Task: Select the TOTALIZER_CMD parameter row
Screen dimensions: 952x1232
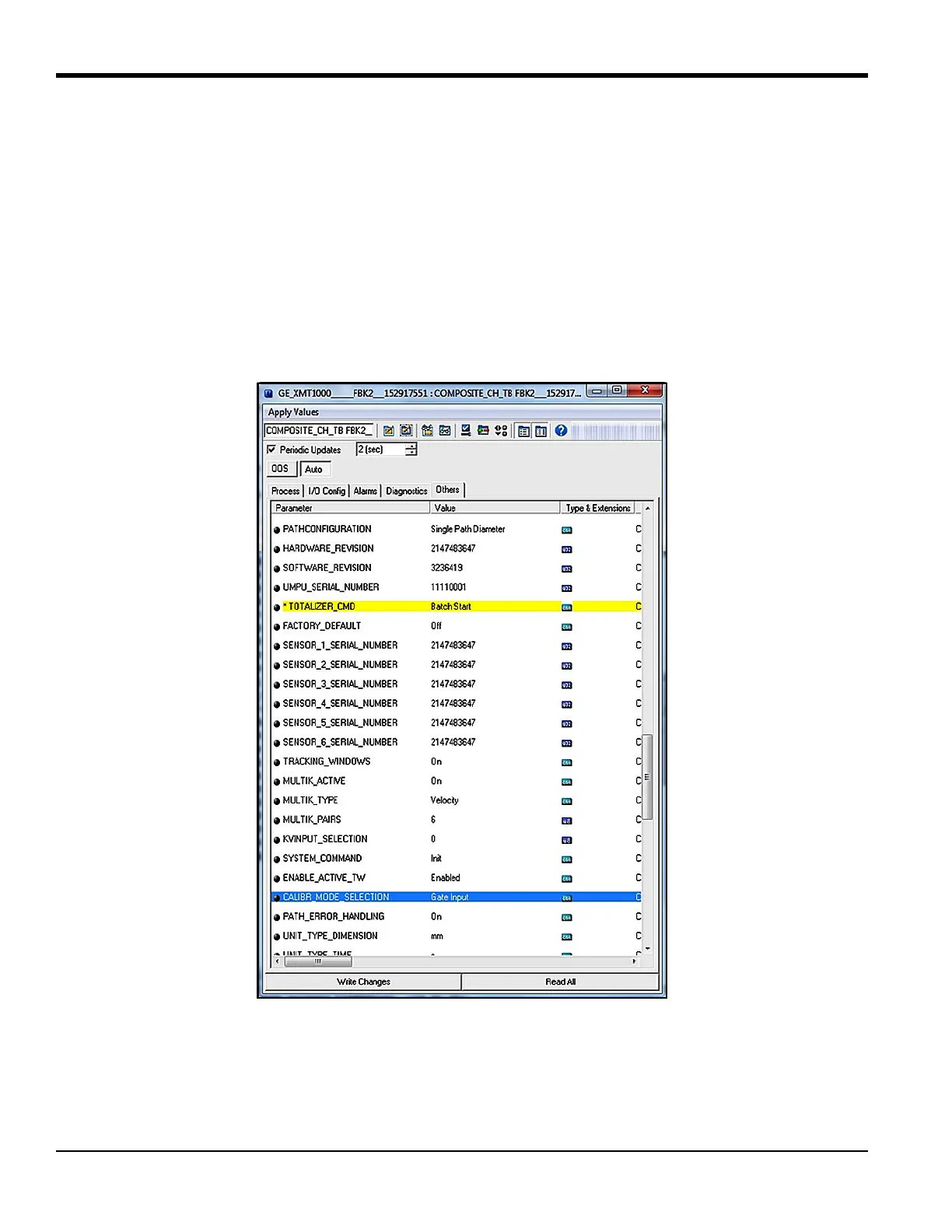Action: [457, 607]
